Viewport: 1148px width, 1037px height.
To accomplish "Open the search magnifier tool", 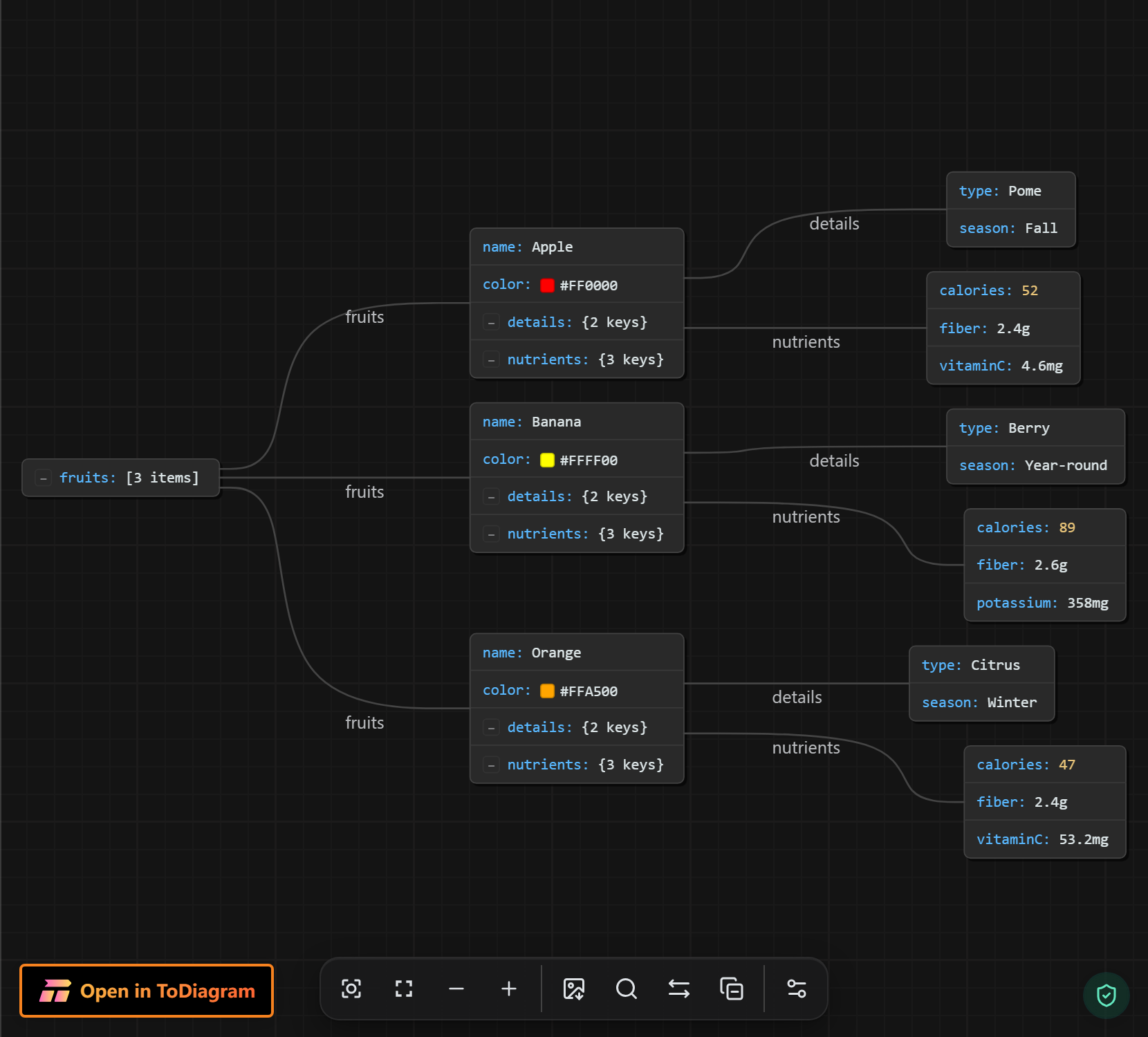I will tap(627, 989).
